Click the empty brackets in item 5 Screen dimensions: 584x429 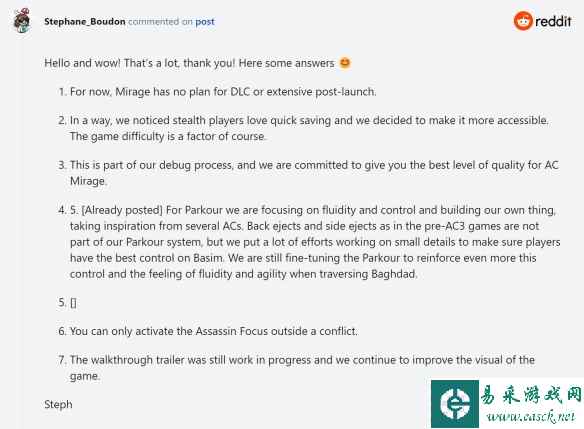pyautogui.click(x=73, y=302)
